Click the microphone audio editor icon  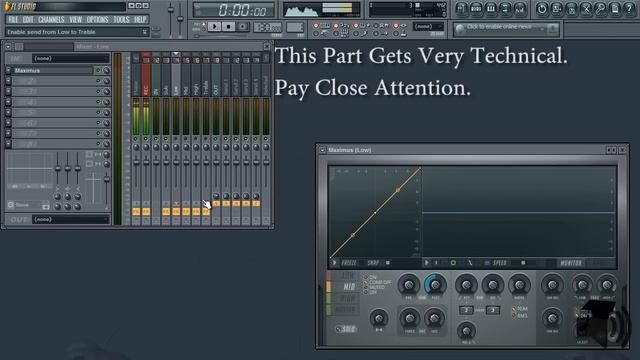(600, 9)
